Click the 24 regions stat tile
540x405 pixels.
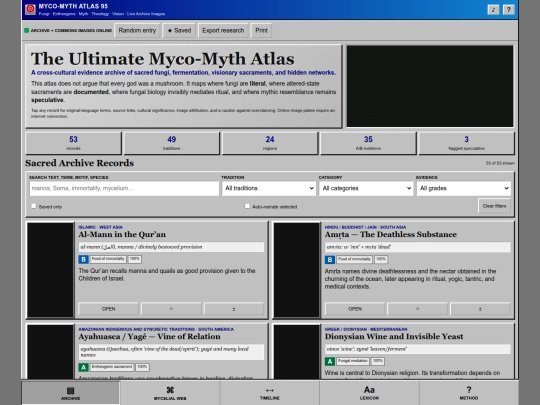270,143
